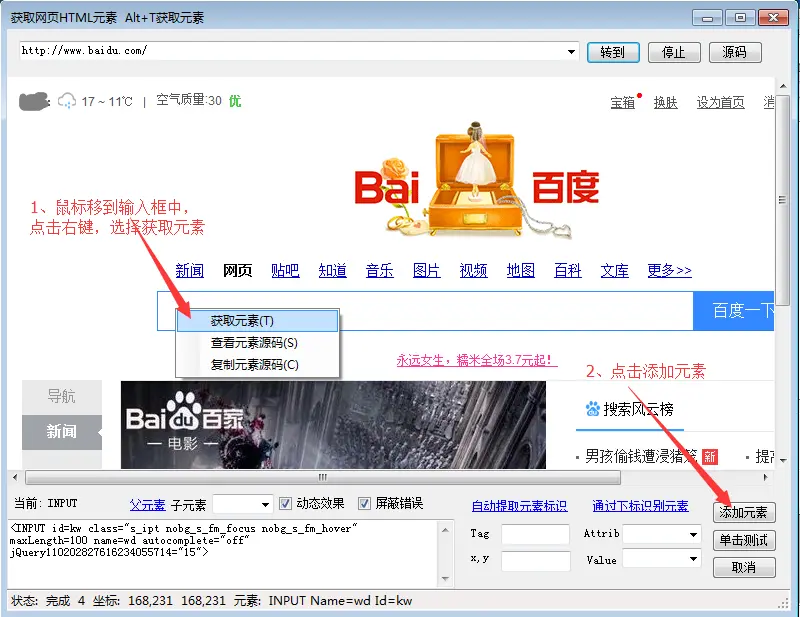The image size is (800, 617).
Task: Choose 获取元素(T) from context menu
Action: tap(258, 321)
